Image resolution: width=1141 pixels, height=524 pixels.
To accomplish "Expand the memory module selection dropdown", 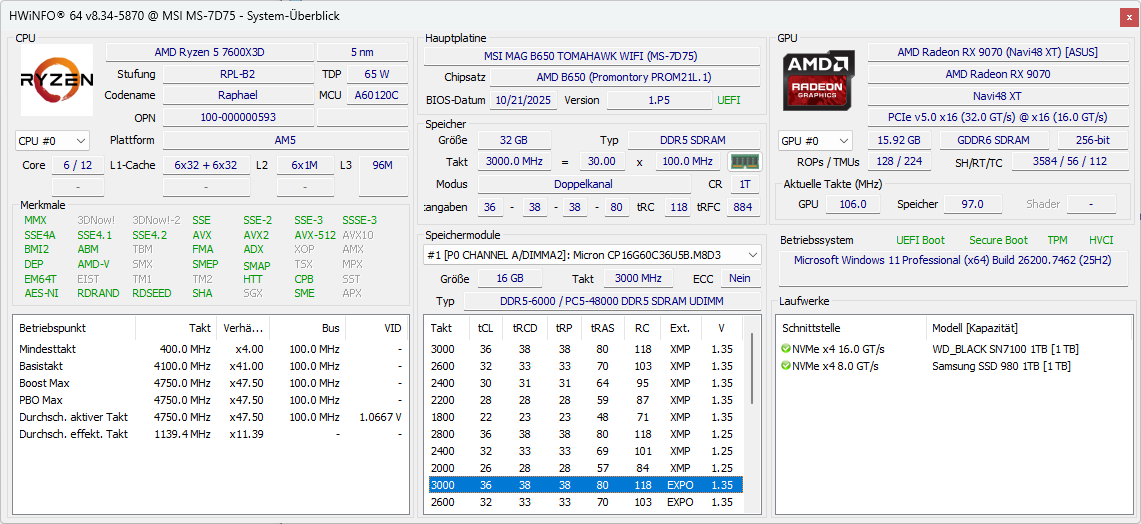I will tap(592, 255).
